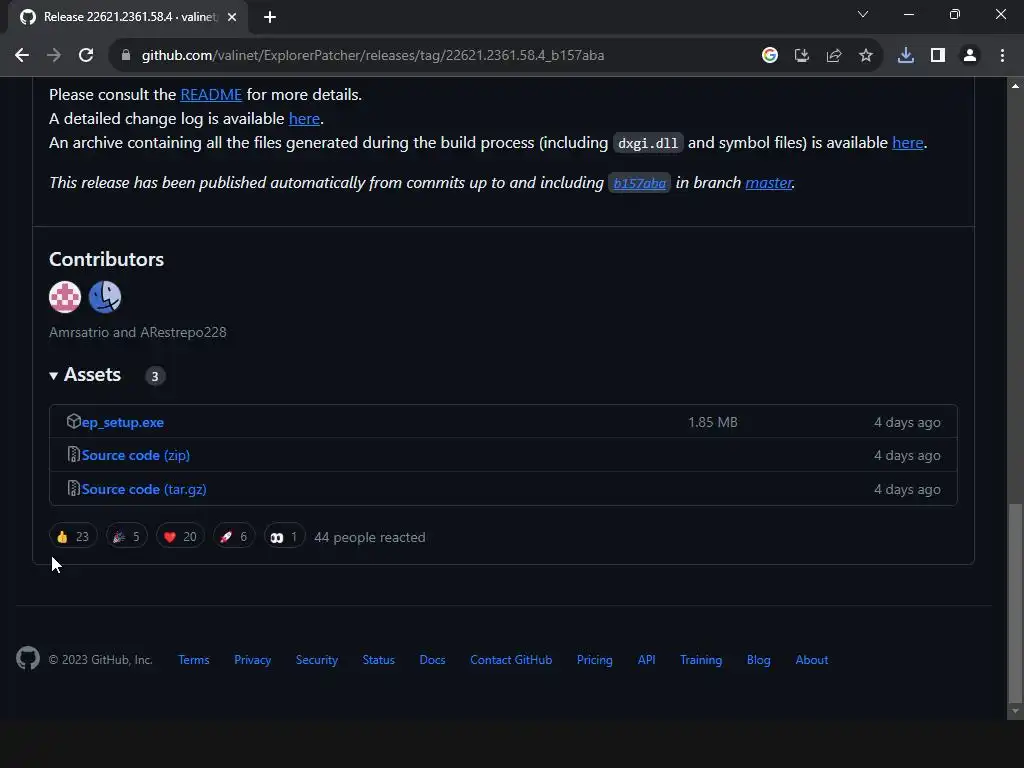This screenshot has width=1024, height=768.
Task: Open browser downloads
Action: click(x=906, y=56)
